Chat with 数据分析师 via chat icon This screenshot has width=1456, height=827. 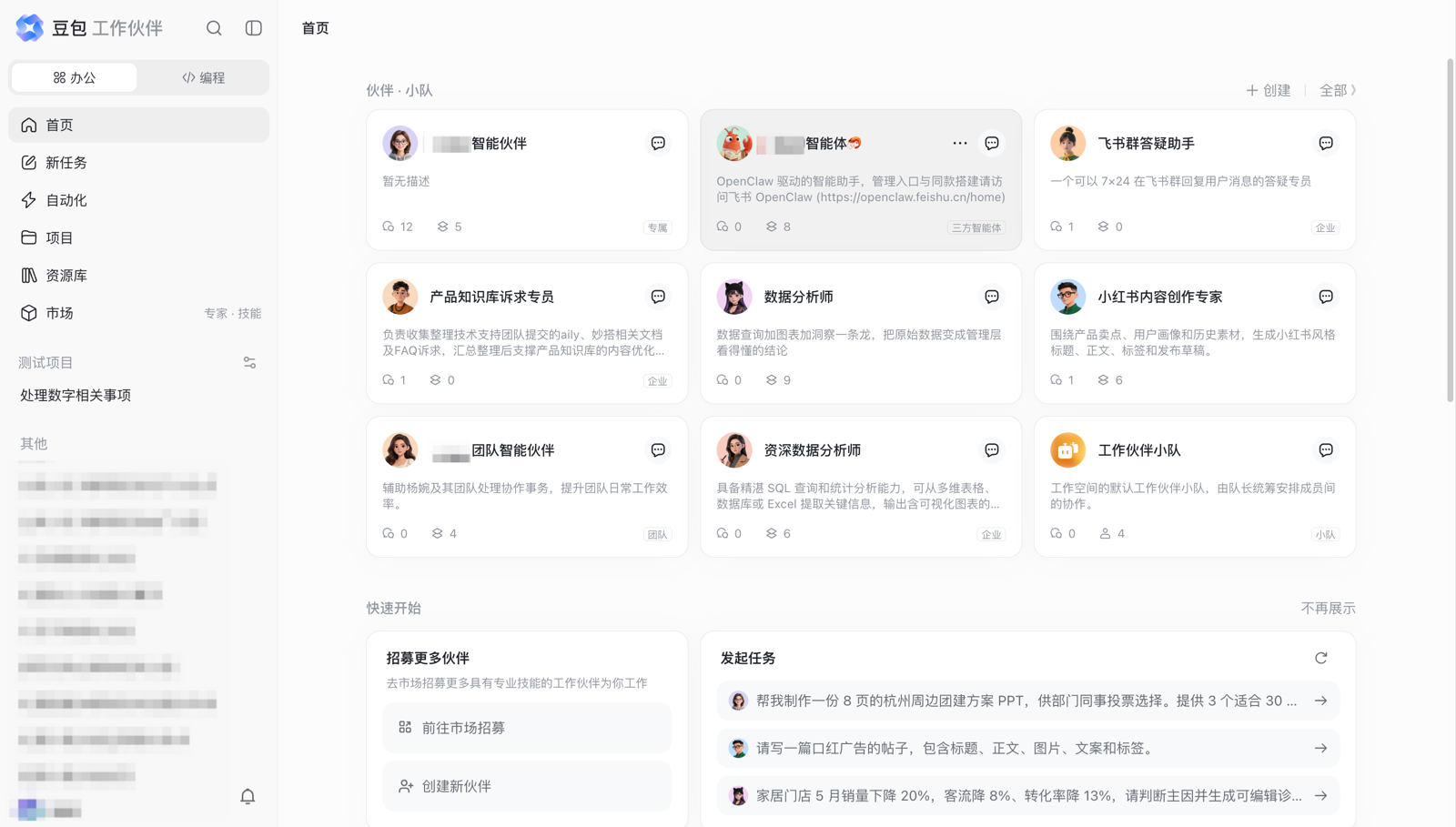click(x=992, y=297)
